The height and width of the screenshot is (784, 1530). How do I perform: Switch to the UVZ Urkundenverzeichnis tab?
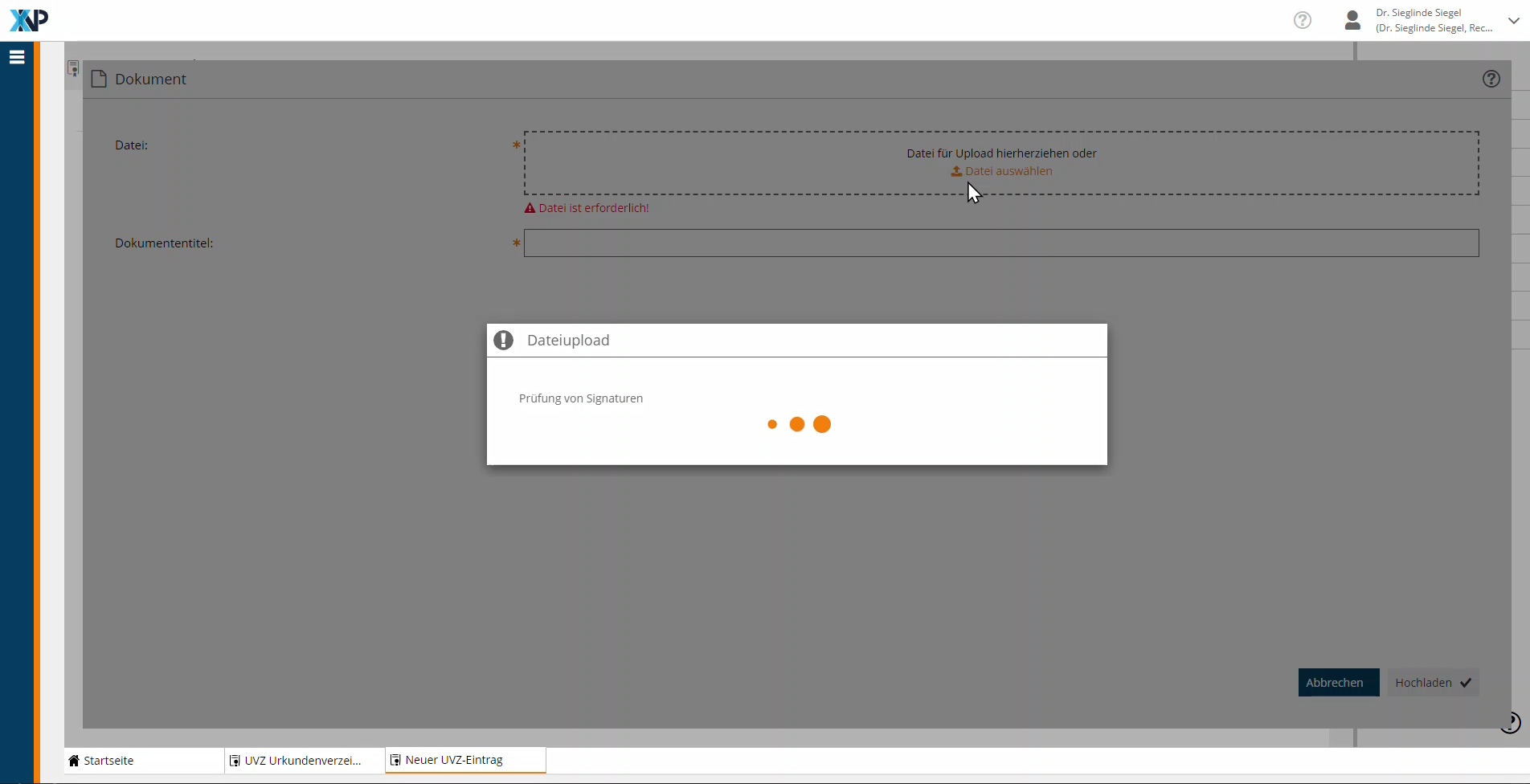tap(302, 761)
